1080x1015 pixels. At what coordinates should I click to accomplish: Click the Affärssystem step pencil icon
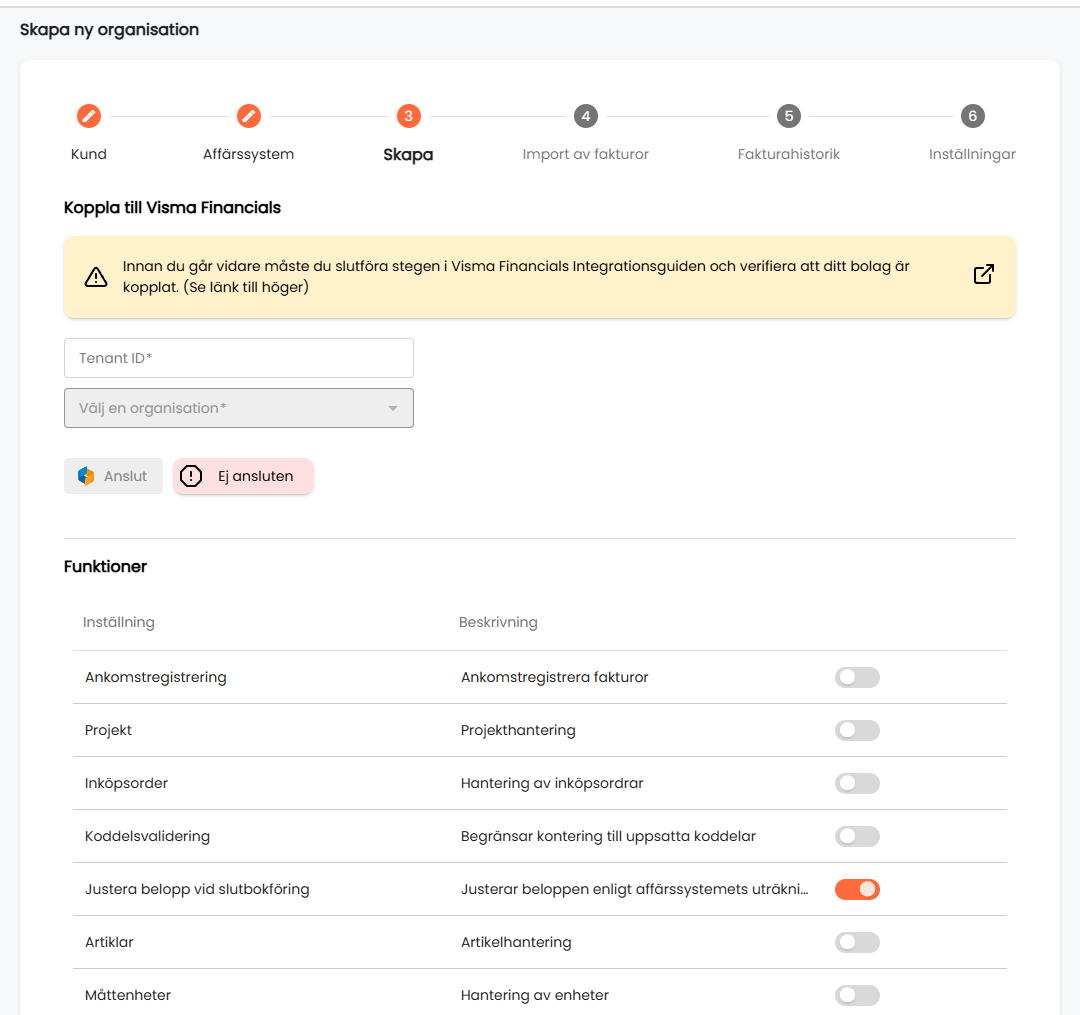(249, 116)
